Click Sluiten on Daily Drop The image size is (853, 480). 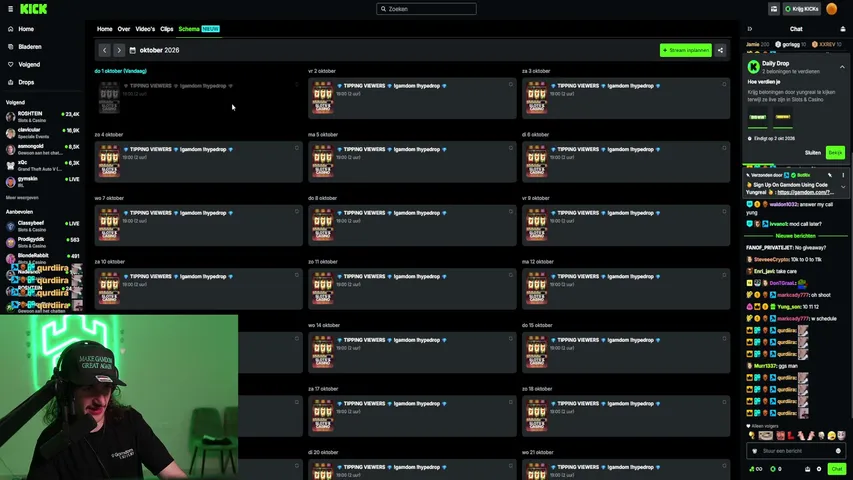(x=812, y=152)
